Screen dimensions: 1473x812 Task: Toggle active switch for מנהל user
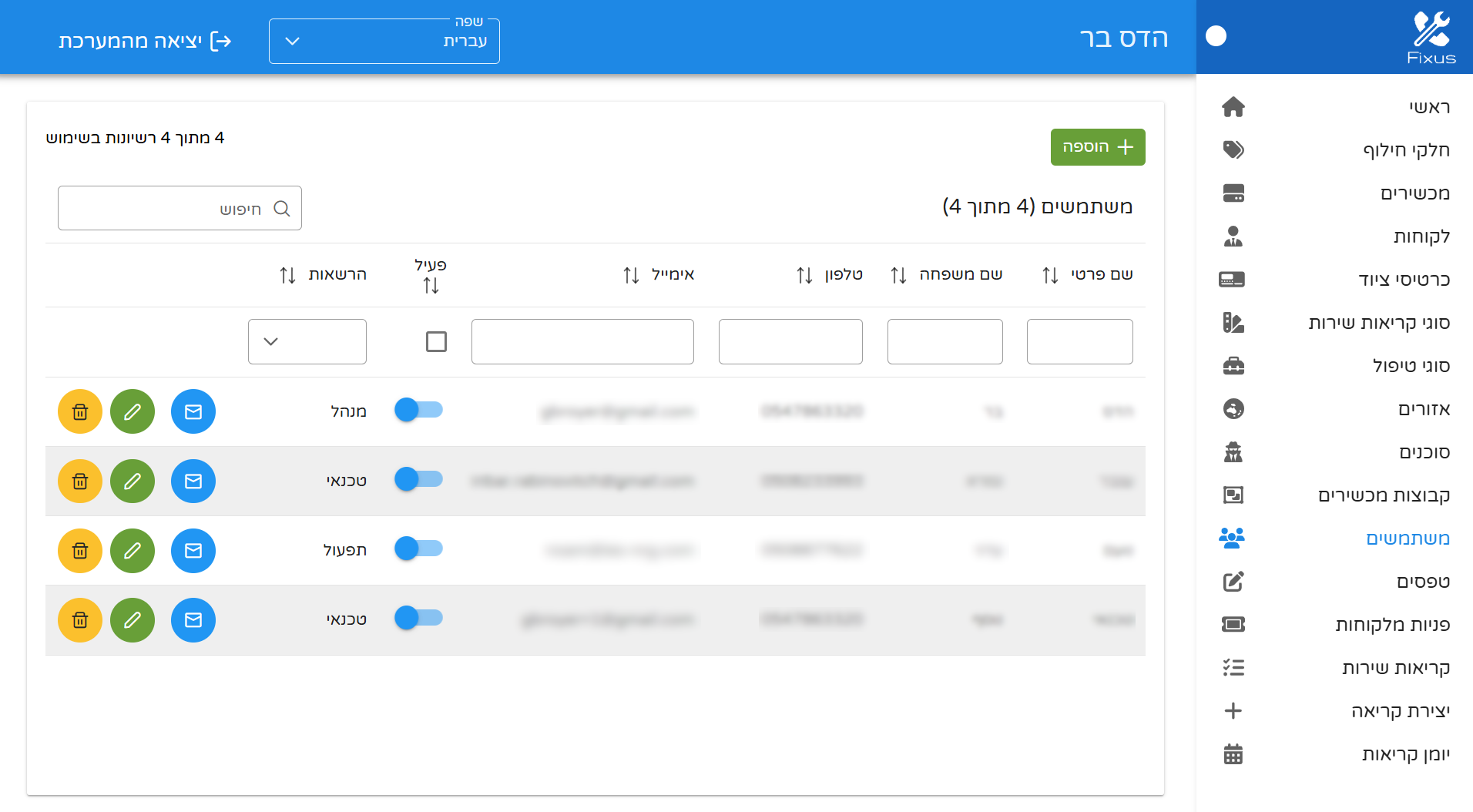(418, 410)
